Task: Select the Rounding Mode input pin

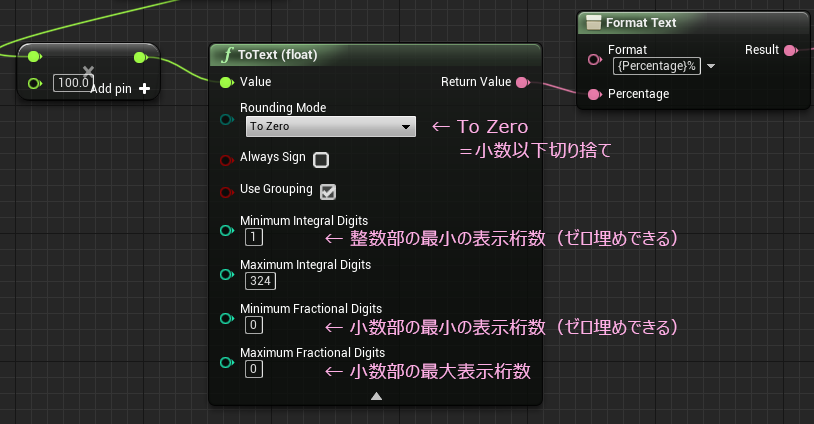Action: [x=227, y=120]
